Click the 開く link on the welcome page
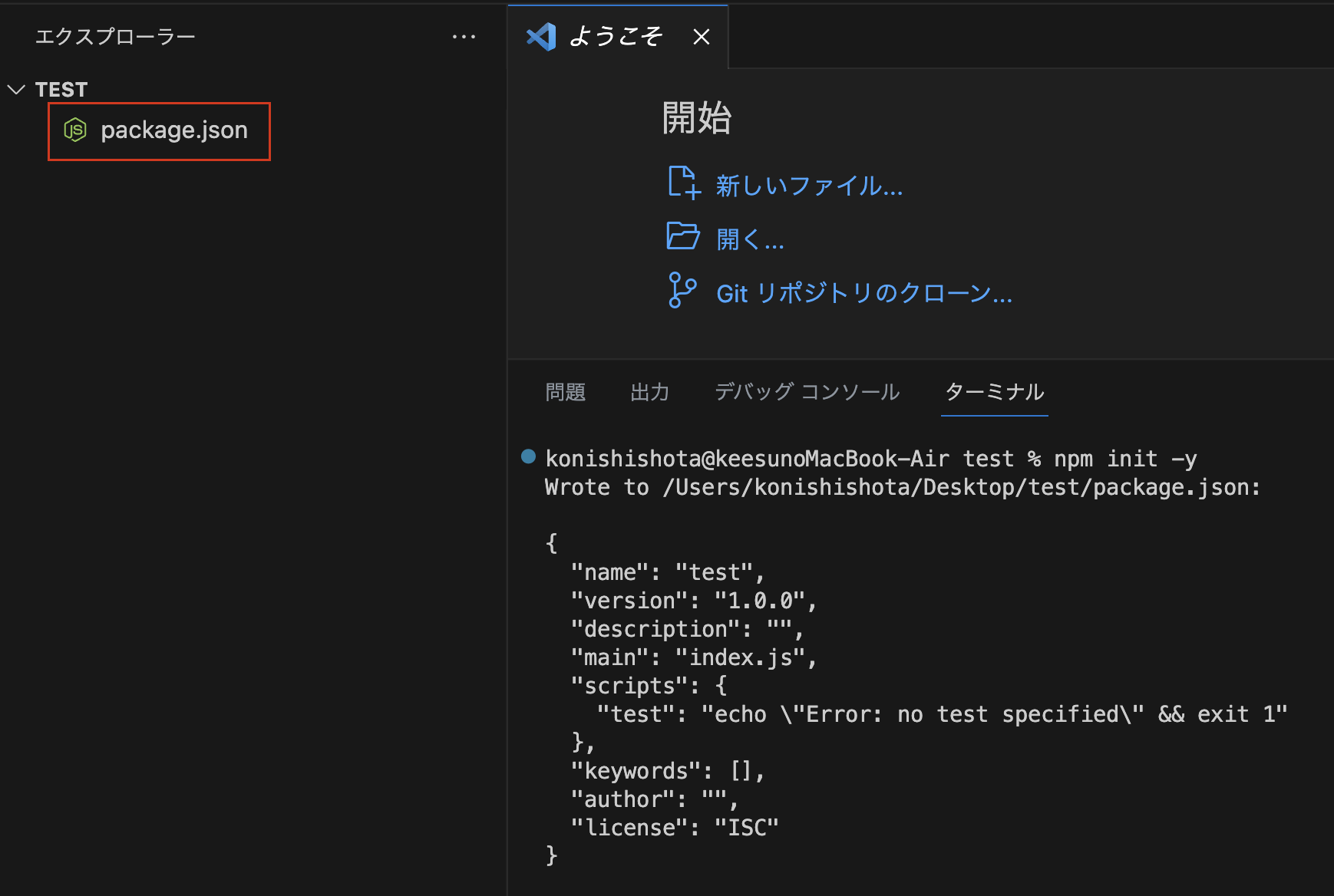The height and width of the screenshot is (896, 1334). [750, 239]
